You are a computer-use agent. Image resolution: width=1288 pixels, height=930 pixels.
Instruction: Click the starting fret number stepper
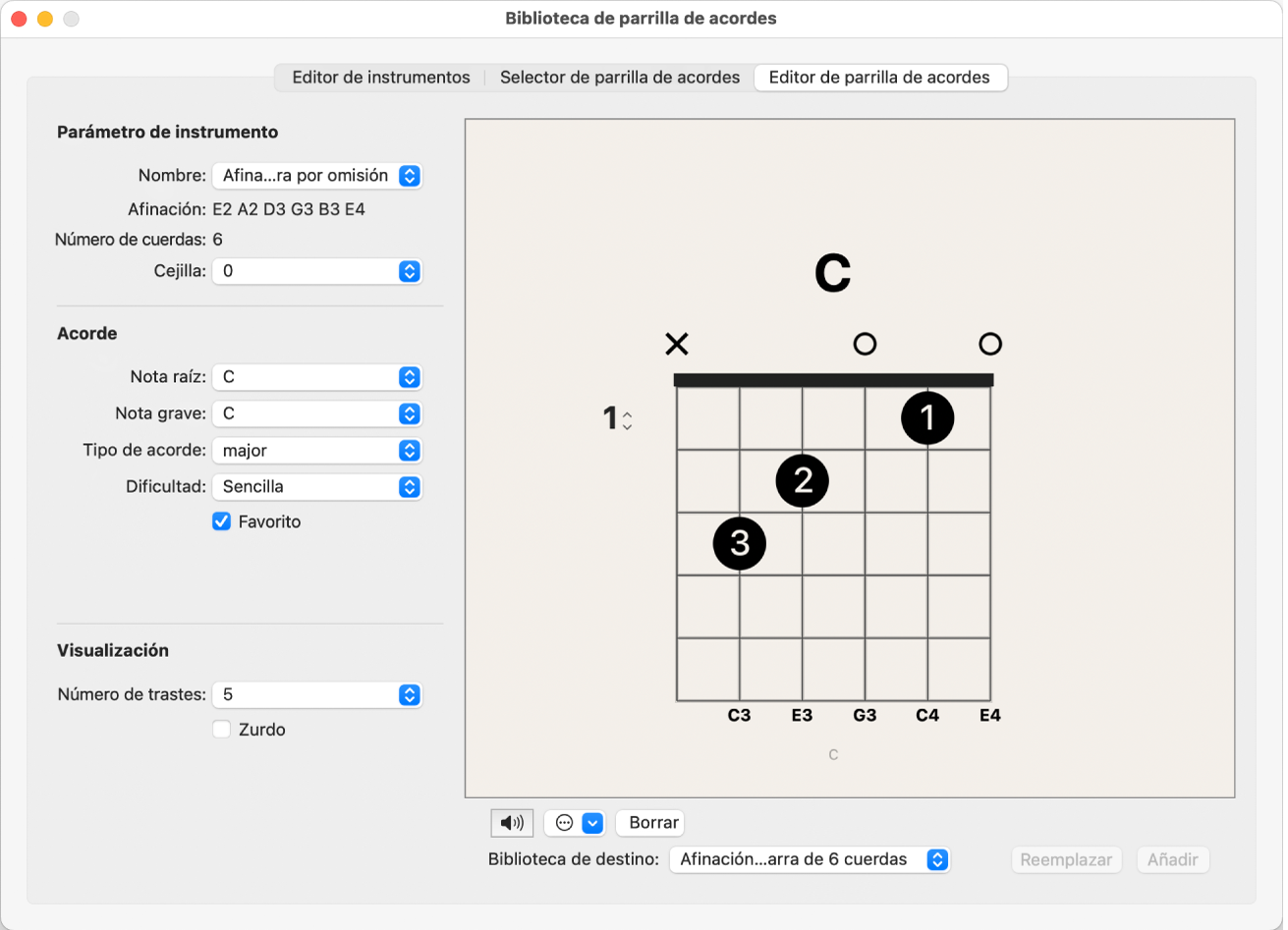627,419
